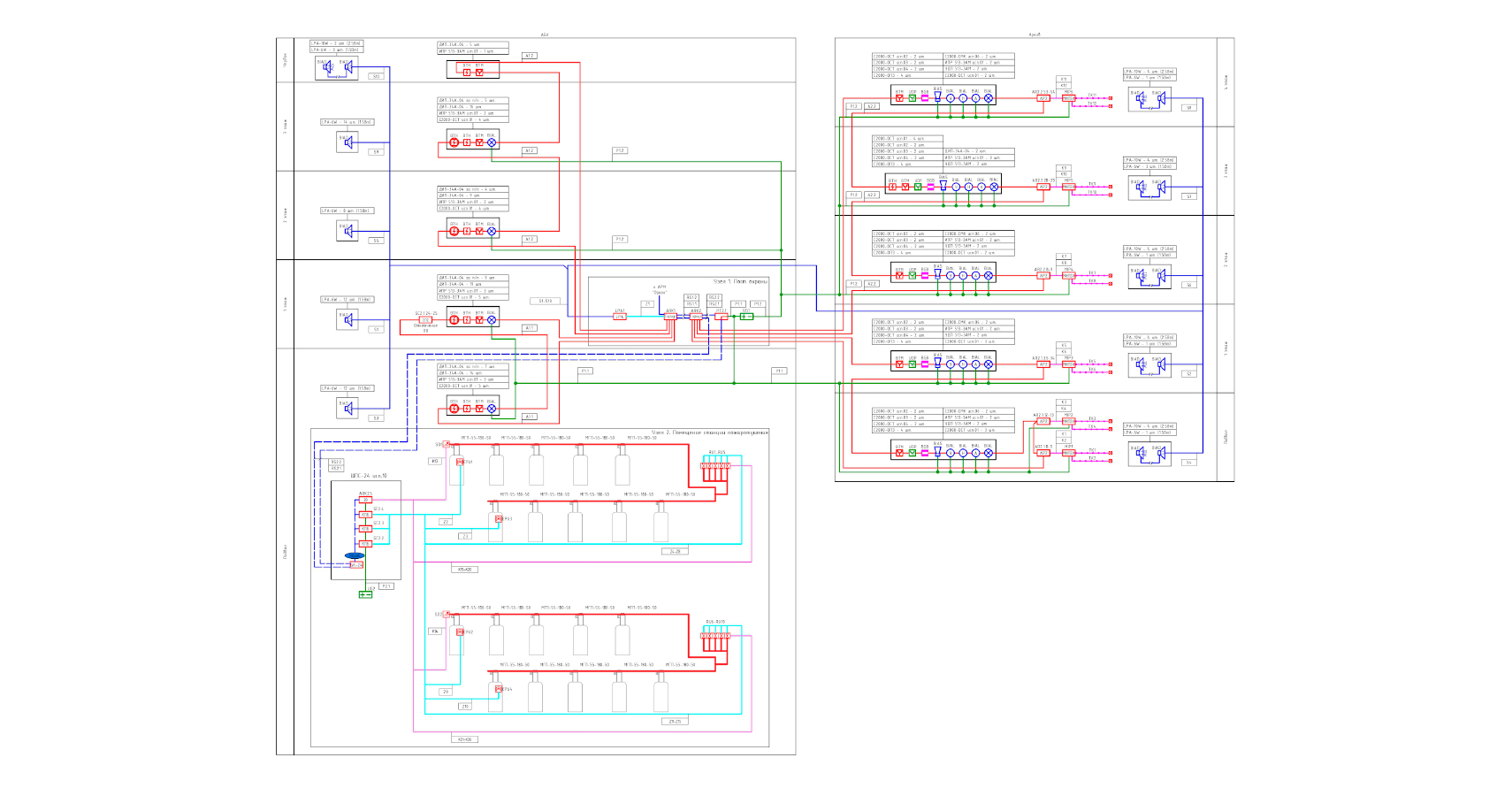
Task: Select the RU6-RU10 valve group
Action: click(x=715, y=636)
